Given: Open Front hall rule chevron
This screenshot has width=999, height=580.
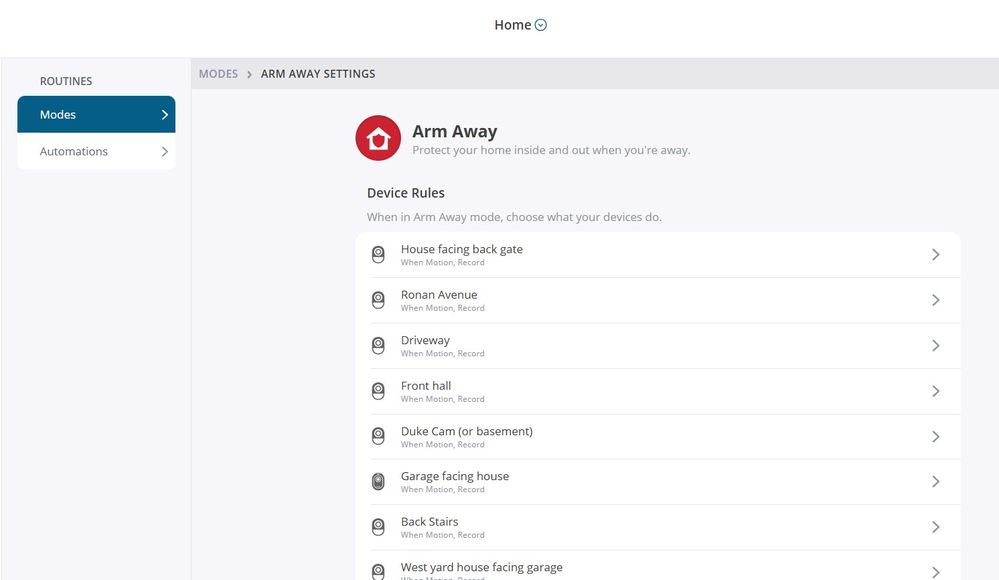Looking at the screenshot, I should click(935, 391).
